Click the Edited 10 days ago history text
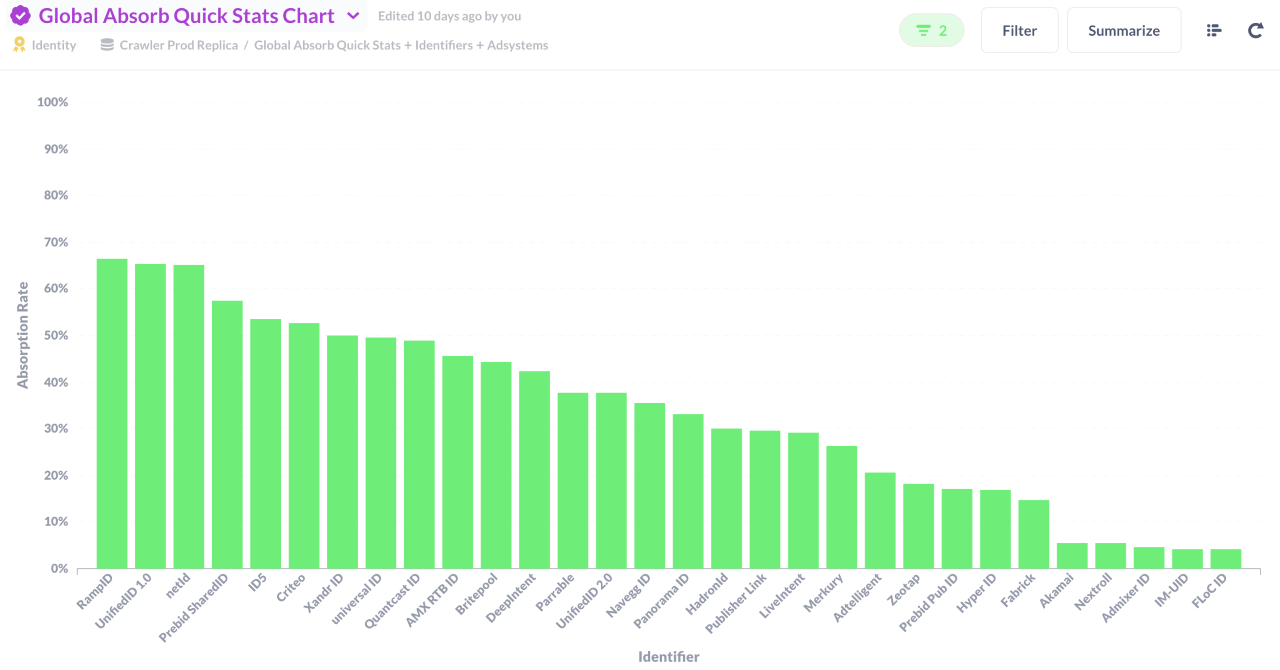The width and height of the screenshot is (1280, 670). (x=449, y=16)
